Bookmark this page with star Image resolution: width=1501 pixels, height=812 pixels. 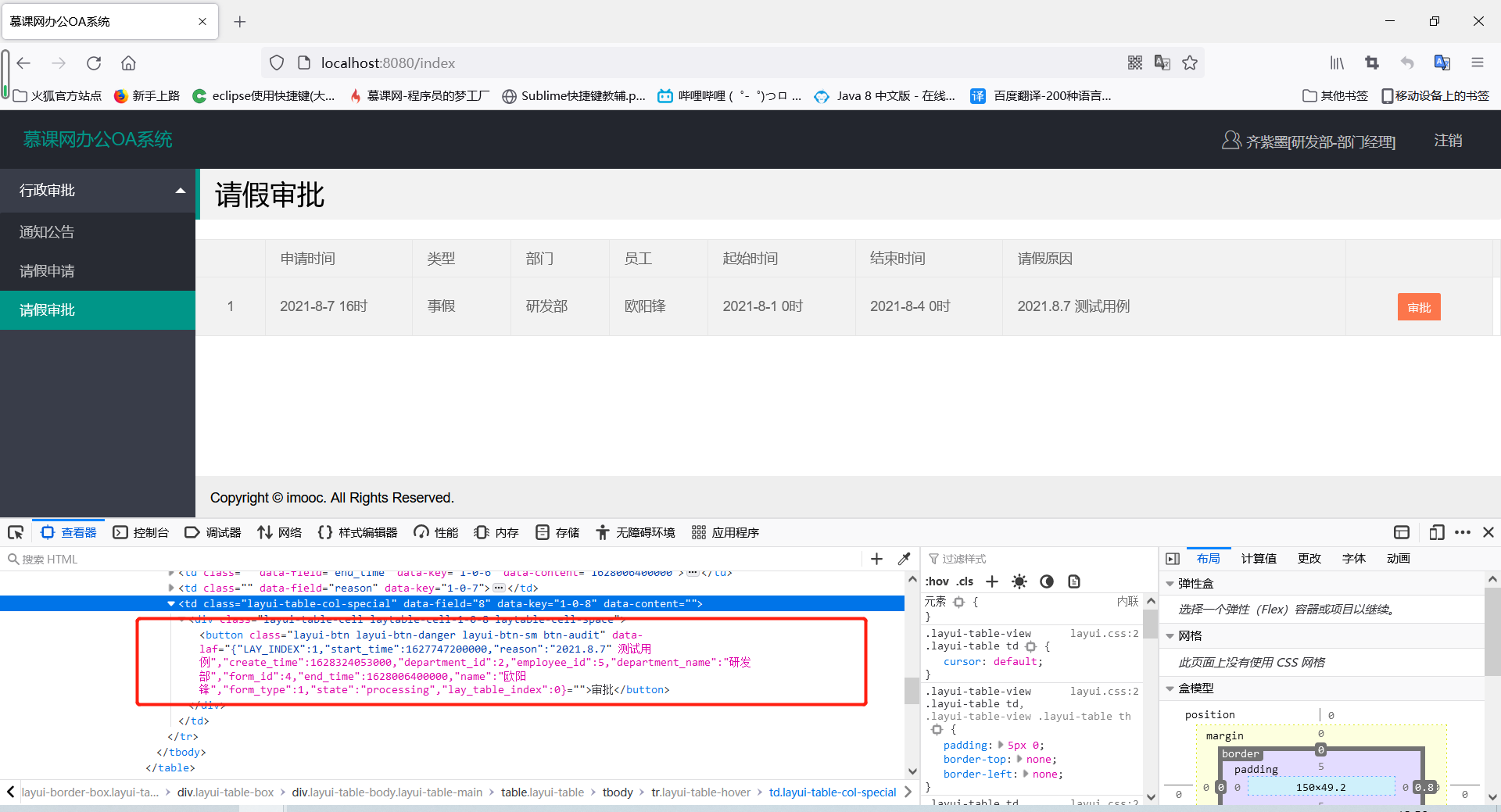(1190, 63)
